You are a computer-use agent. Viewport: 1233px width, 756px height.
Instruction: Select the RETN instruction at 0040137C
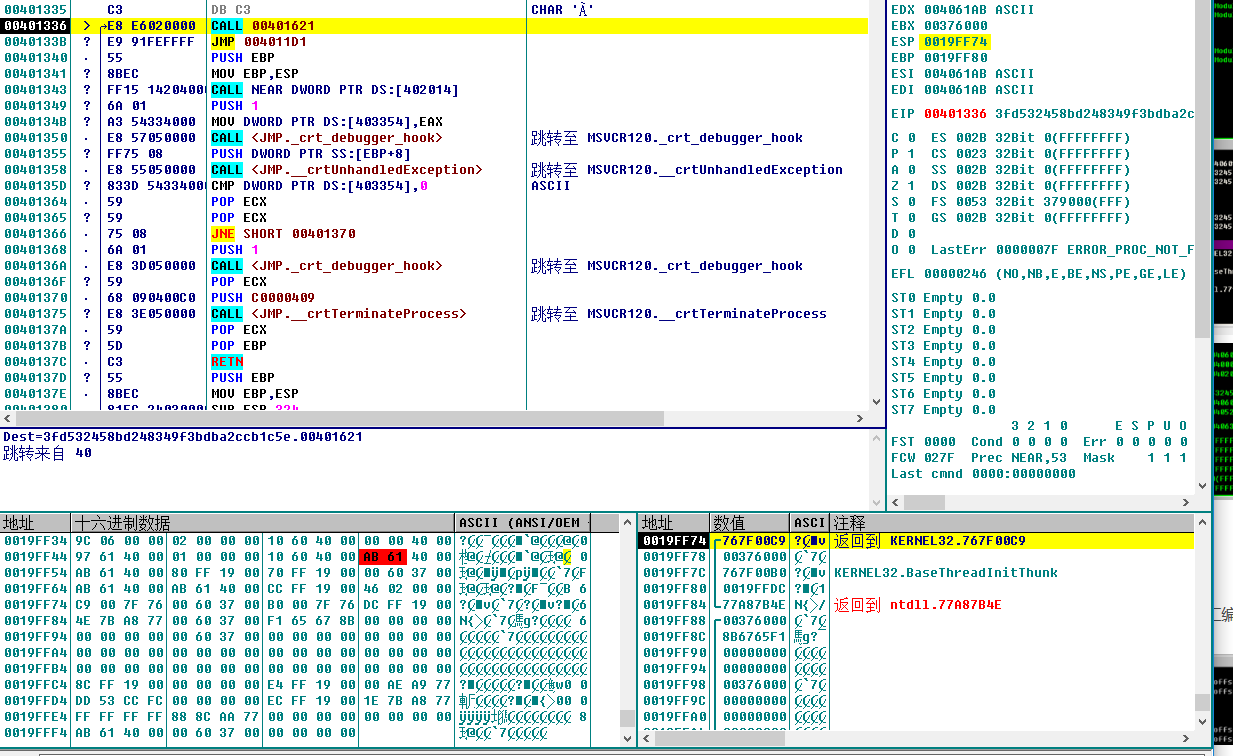[x=227, y=362]
